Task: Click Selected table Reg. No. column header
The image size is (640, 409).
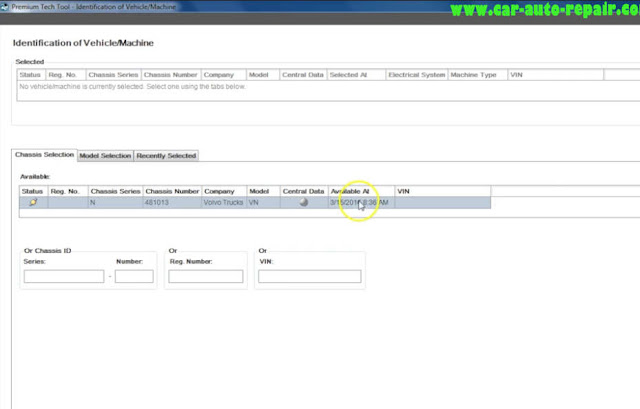Action: click(66, 75)
